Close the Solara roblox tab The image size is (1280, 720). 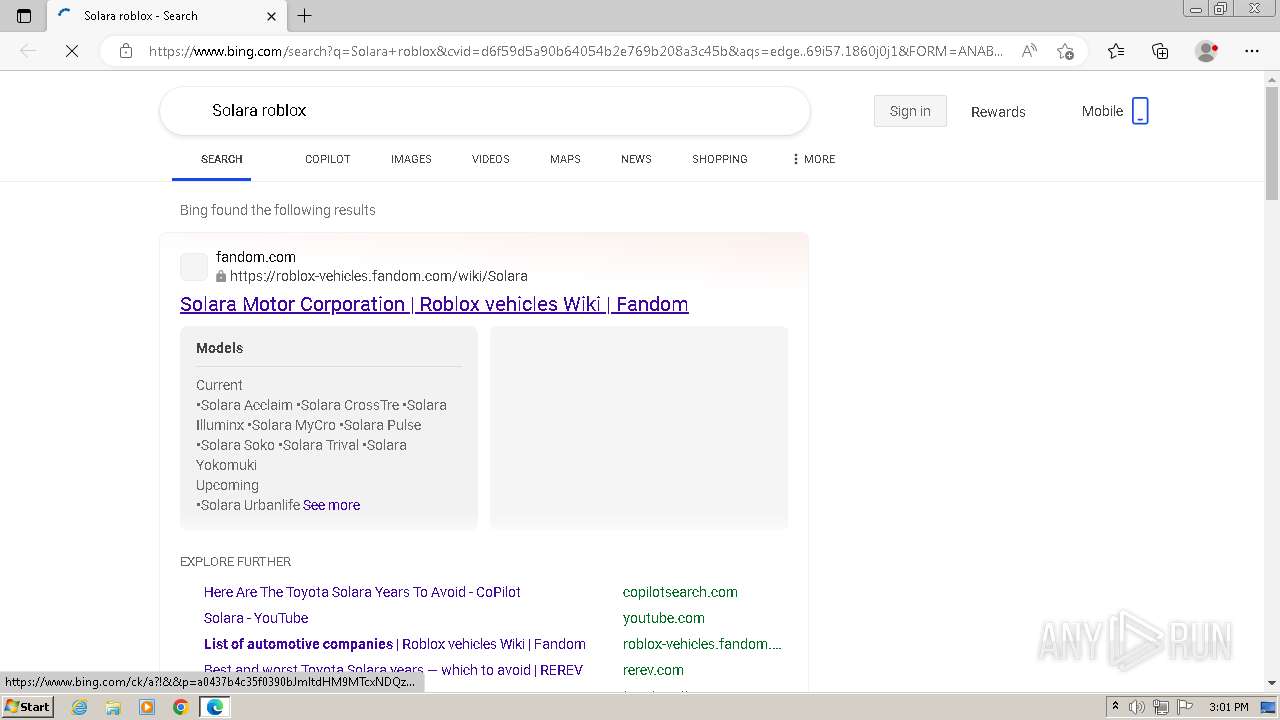pyautogui.click(x=271, y=16)
